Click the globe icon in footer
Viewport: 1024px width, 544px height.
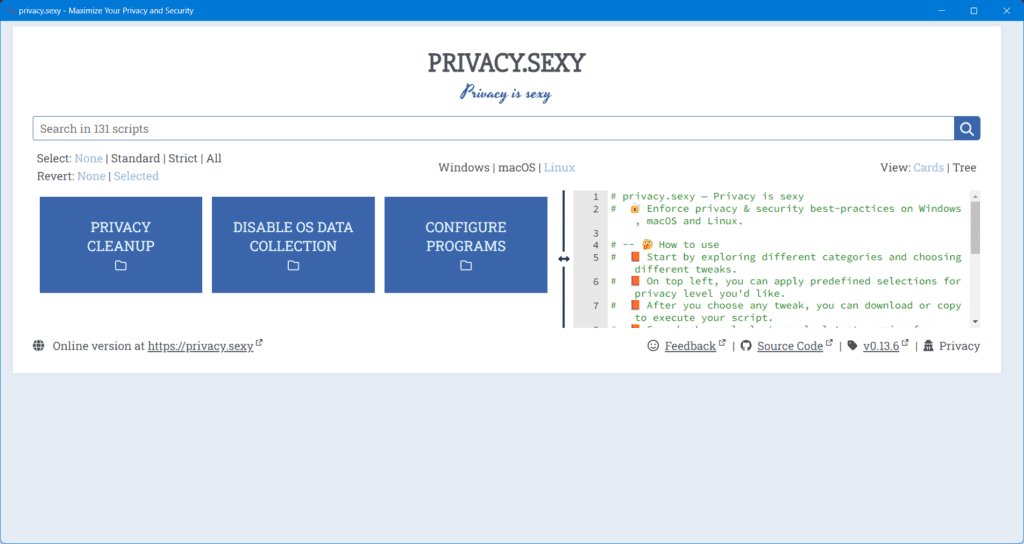tap(39, 345)
